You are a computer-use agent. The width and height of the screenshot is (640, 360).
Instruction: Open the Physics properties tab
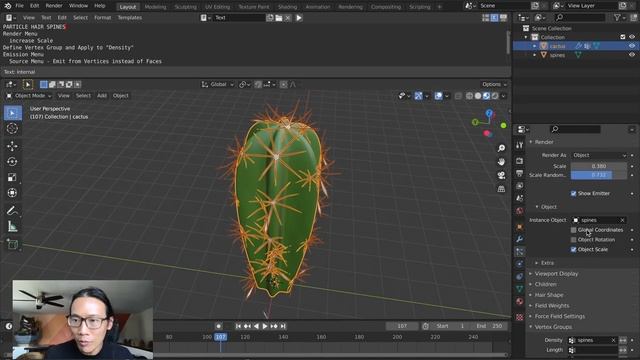[520, 264]
